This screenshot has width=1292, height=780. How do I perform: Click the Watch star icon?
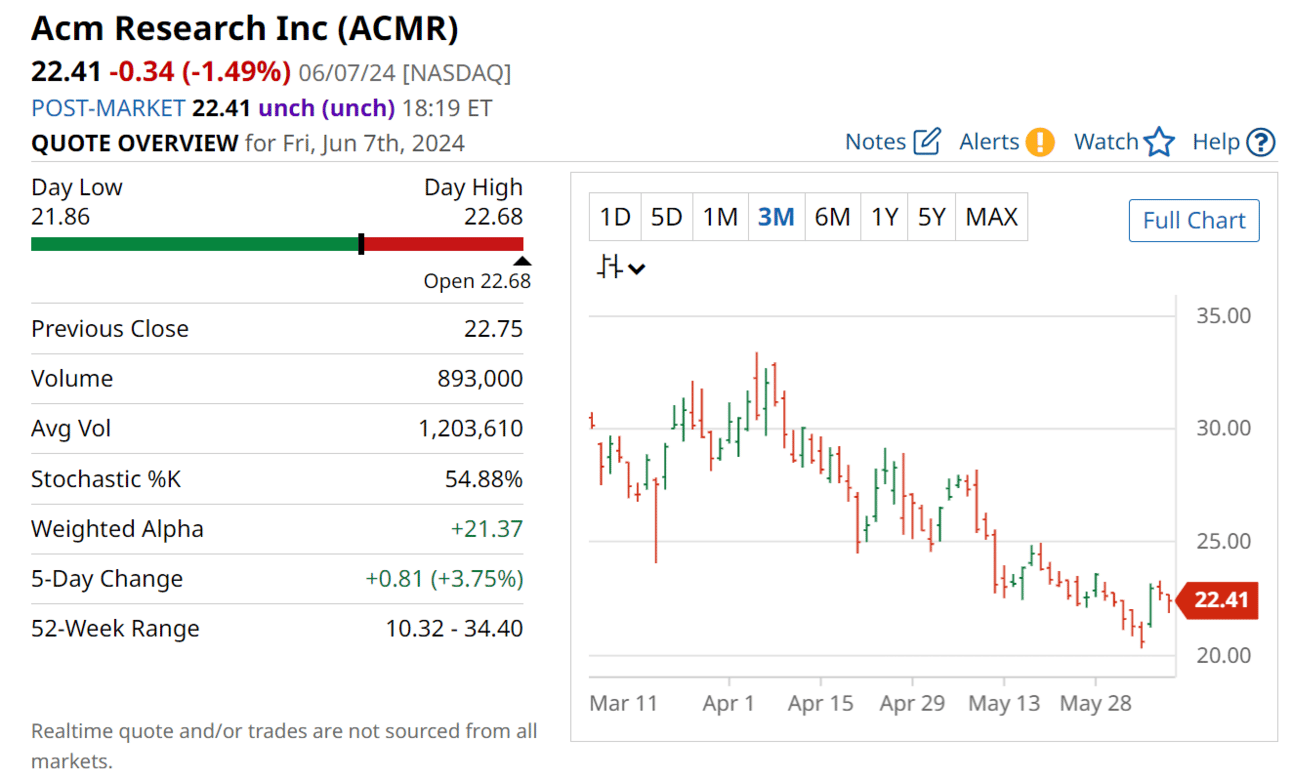tap(1159, 142)
